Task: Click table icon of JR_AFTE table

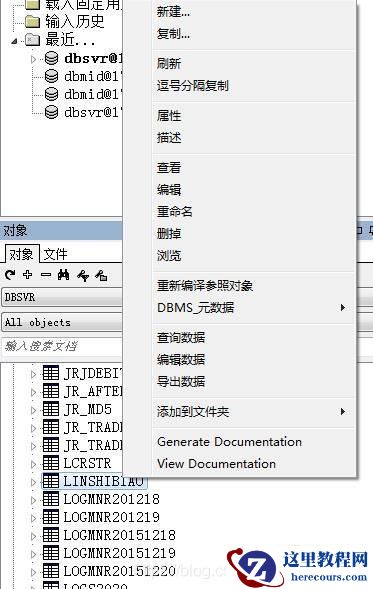Action: click(51, 391)
